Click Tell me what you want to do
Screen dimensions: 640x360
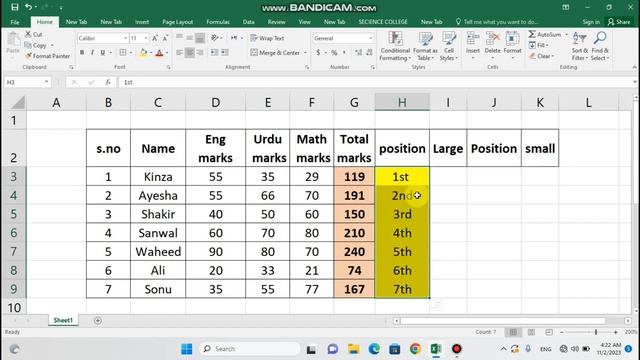[497, 22]
